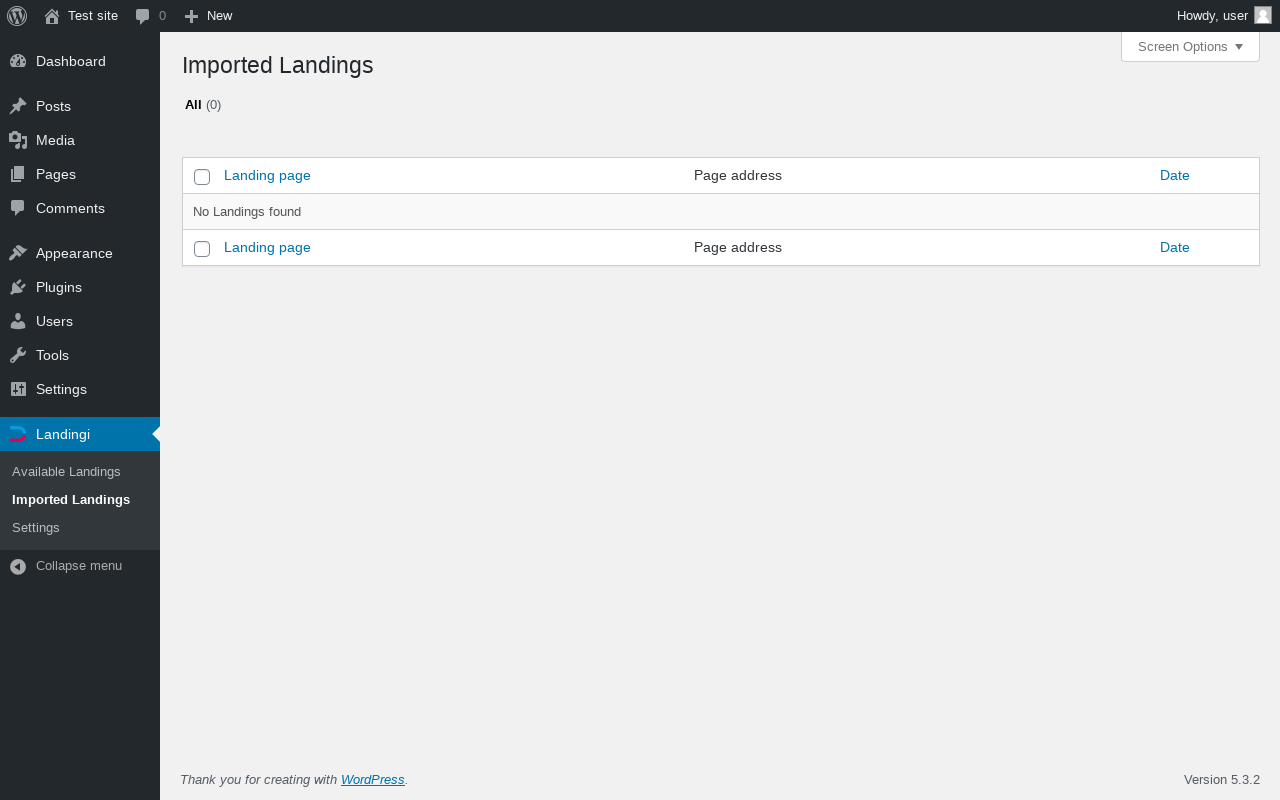Open the WordPress link in footer
This screenshot has width=1280, height=800.
coord(372,779)
